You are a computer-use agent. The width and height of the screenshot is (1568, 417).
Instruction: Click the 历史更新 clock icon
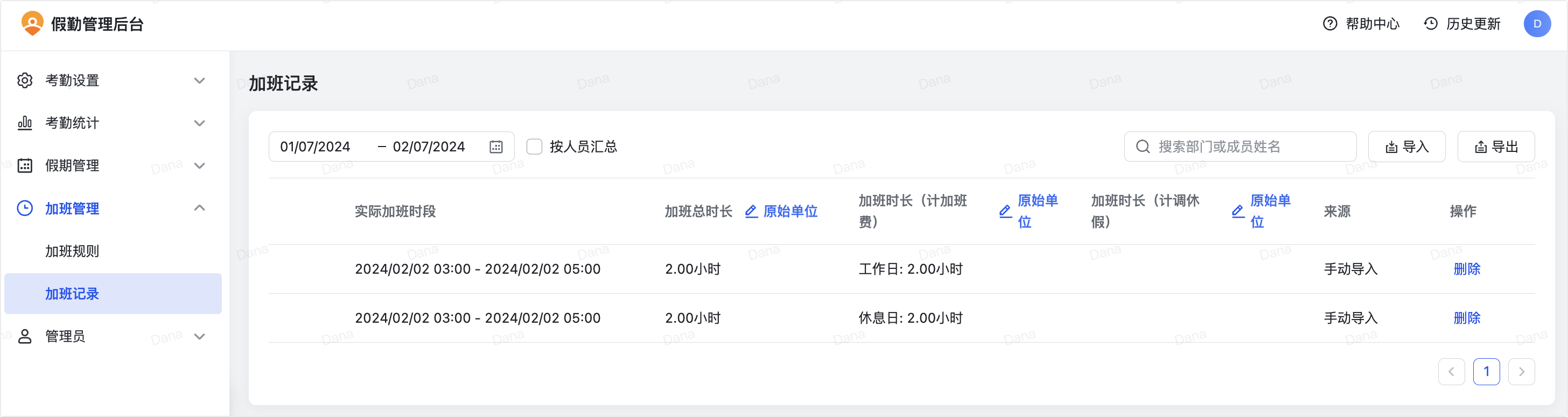tap(1431, 24)
